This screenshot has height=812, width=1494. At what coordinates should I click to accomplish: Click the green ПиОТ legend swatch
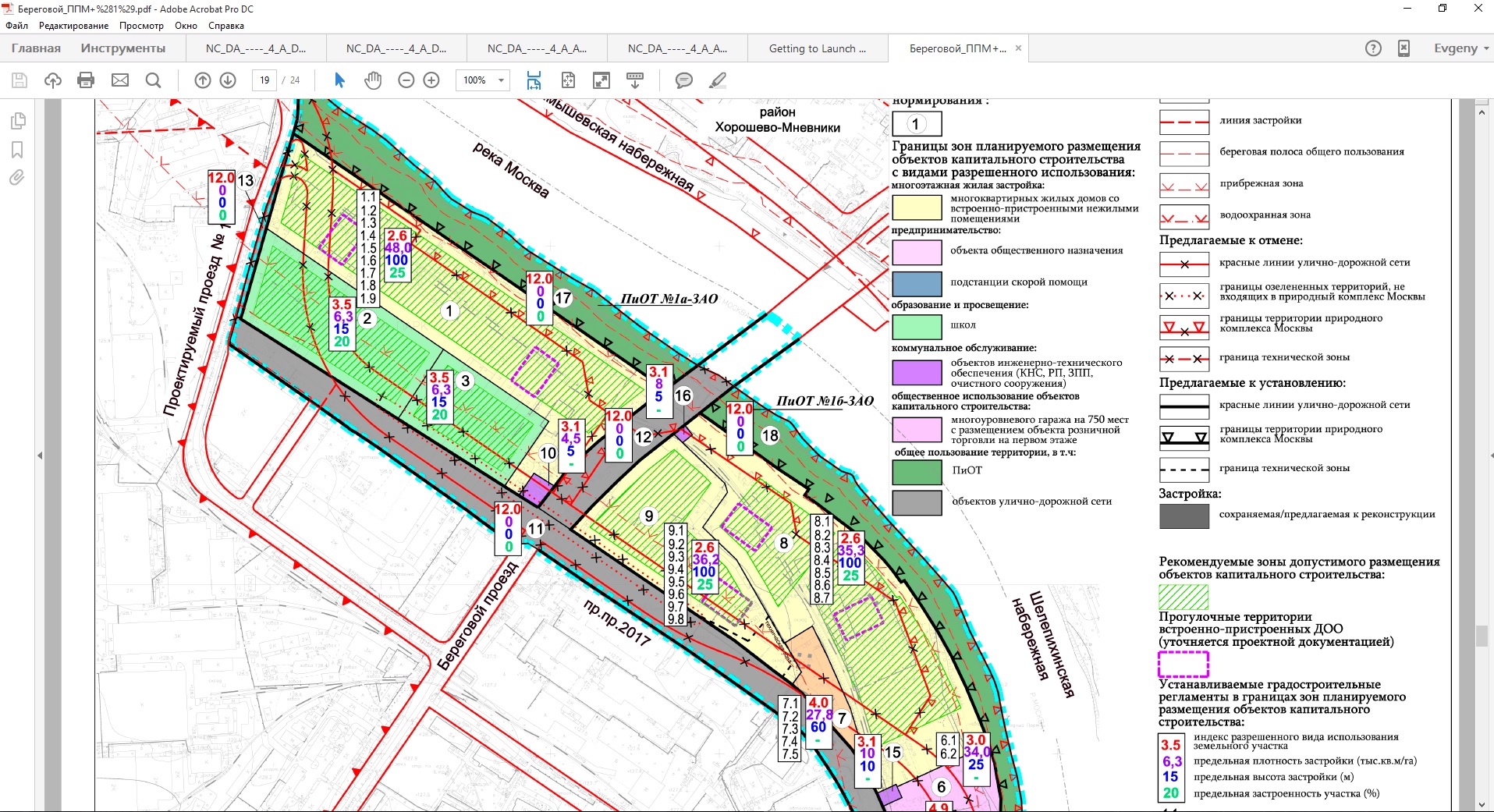click(917, 472)
